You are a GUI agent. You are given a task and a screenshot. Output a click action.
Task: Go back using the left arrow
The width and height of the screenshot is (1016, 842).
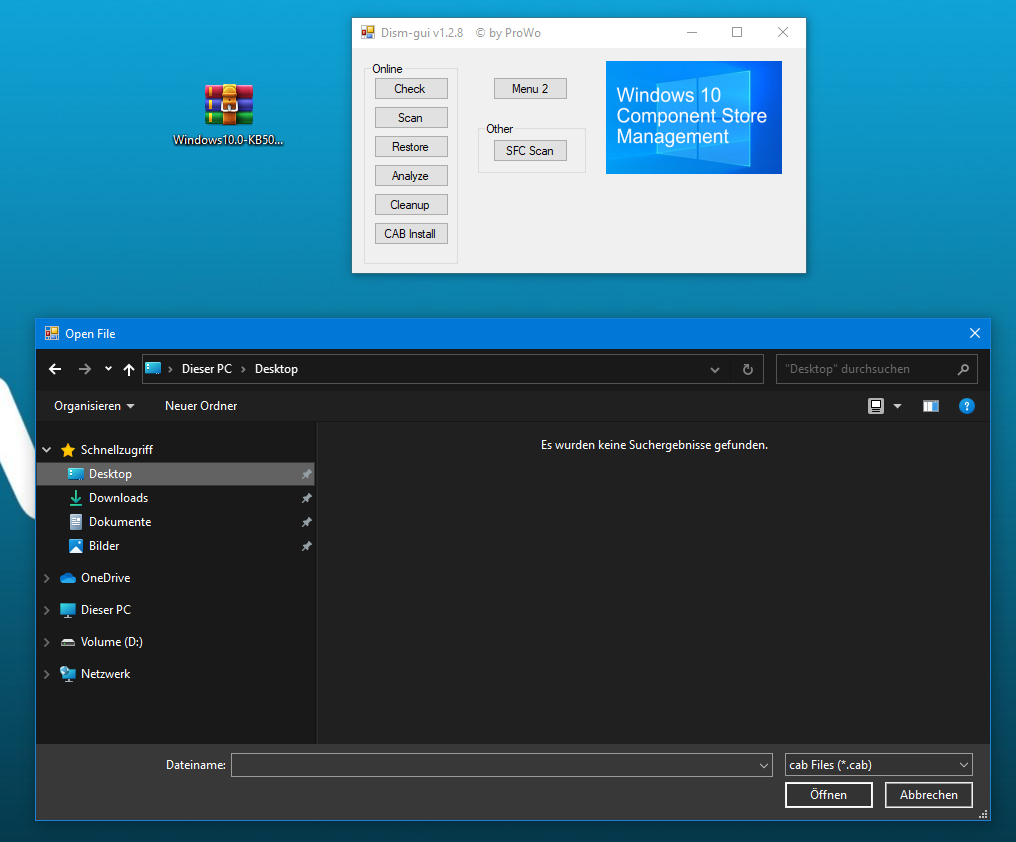(x=55, y=369)
